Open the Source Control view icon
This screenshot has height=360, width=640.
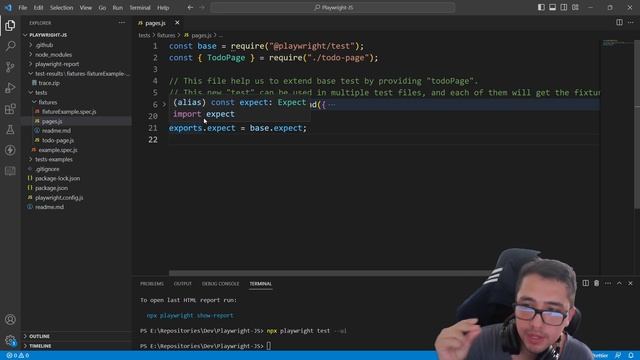coord(10,67)
